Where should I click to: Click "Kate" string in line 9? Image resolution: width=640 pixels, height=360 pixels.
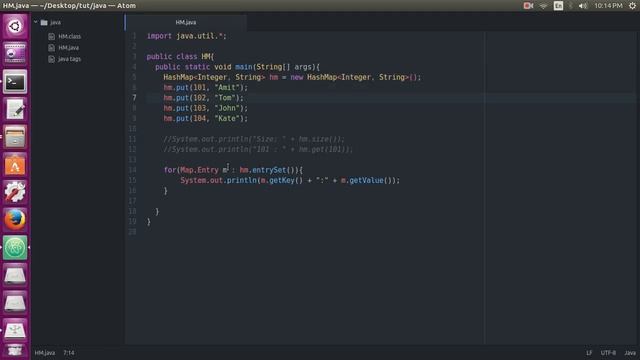(x=227, y=118)
